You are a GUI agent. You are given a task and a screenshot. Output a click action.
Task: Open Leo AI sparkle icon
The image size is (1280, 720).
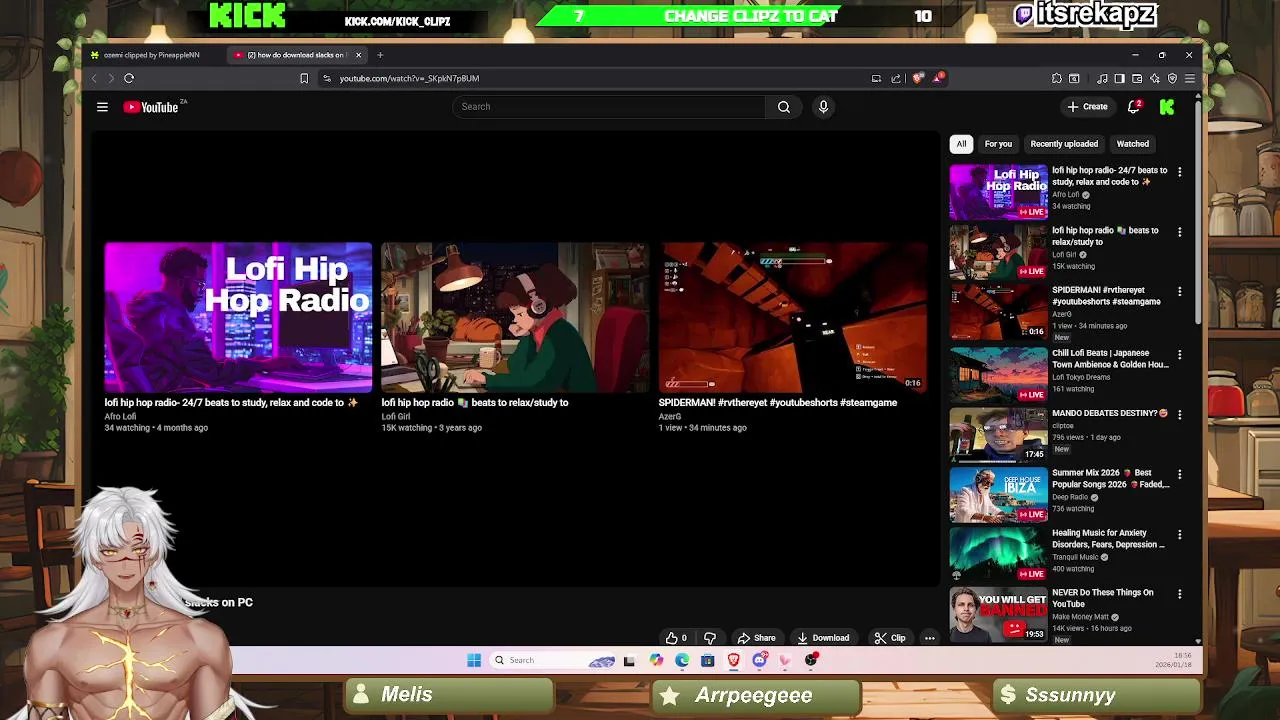[1155, 78]
